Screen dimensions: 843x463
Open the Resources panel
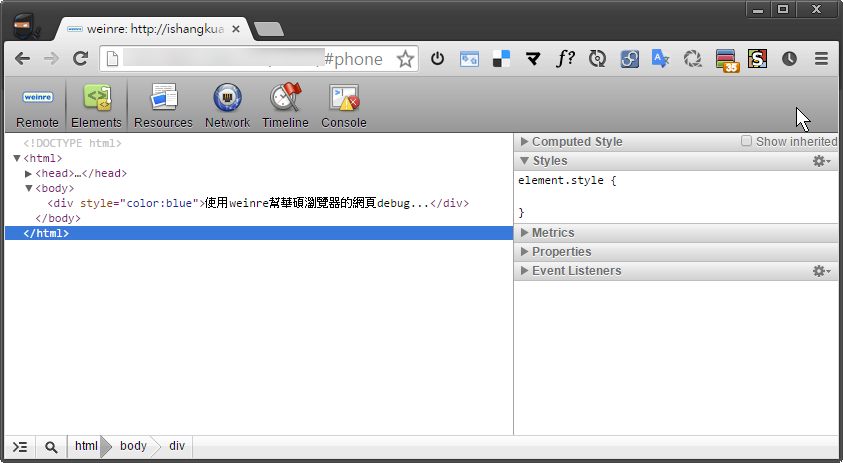pyautogui.click(x=163, y=106)
